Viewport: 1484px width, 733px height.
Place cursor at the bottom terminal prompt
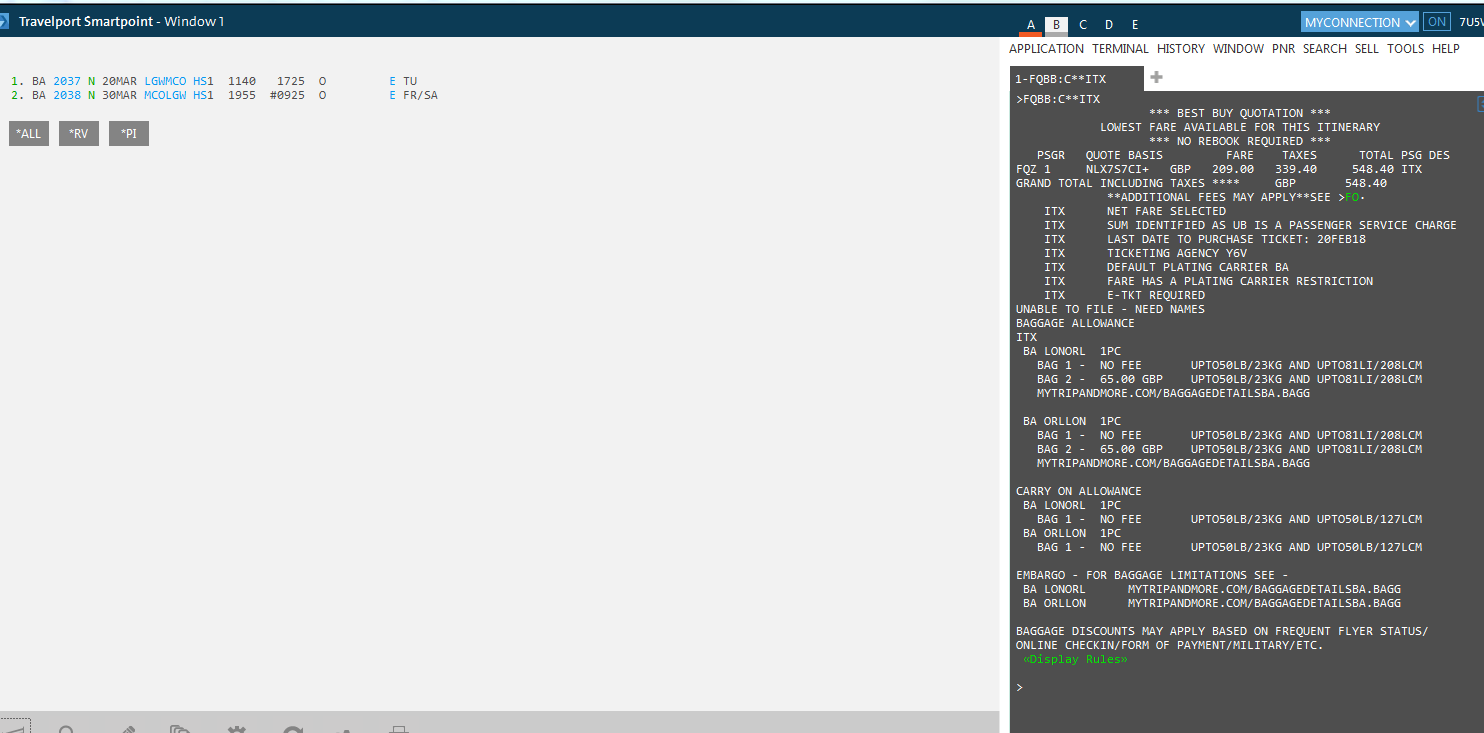point(1020,687)
